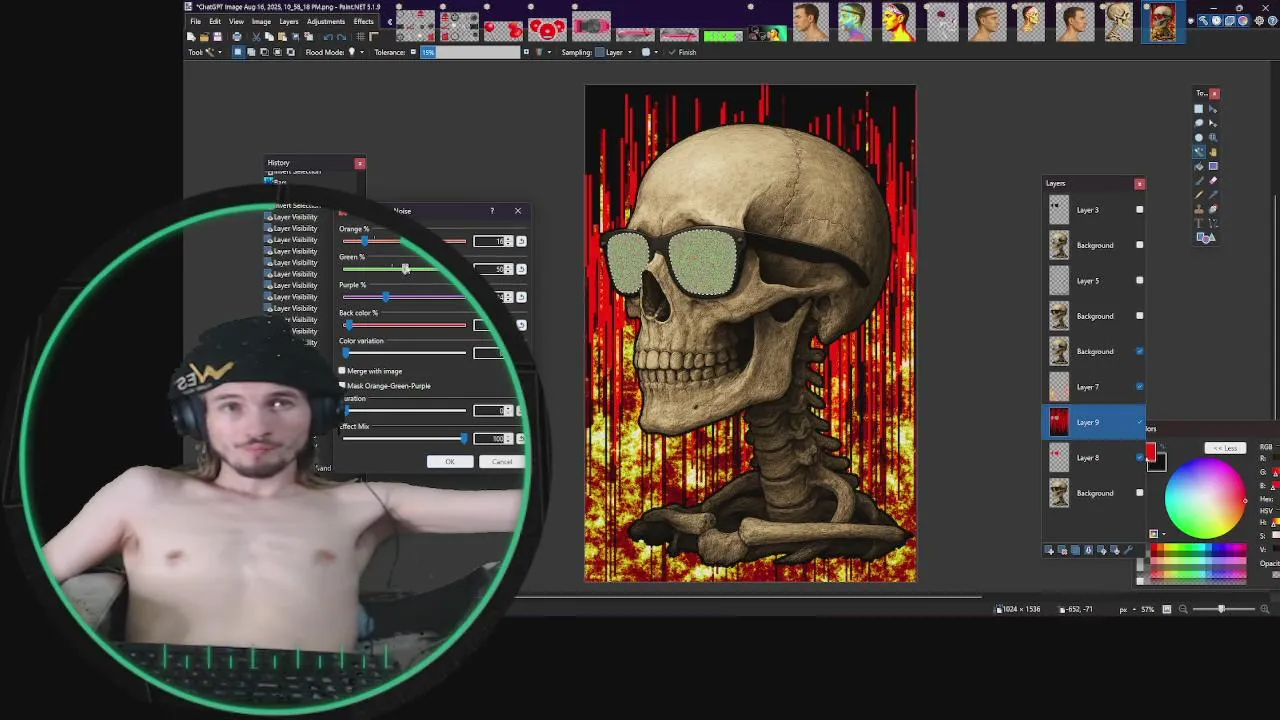Toggle visibility of Layer 5

1139,281
